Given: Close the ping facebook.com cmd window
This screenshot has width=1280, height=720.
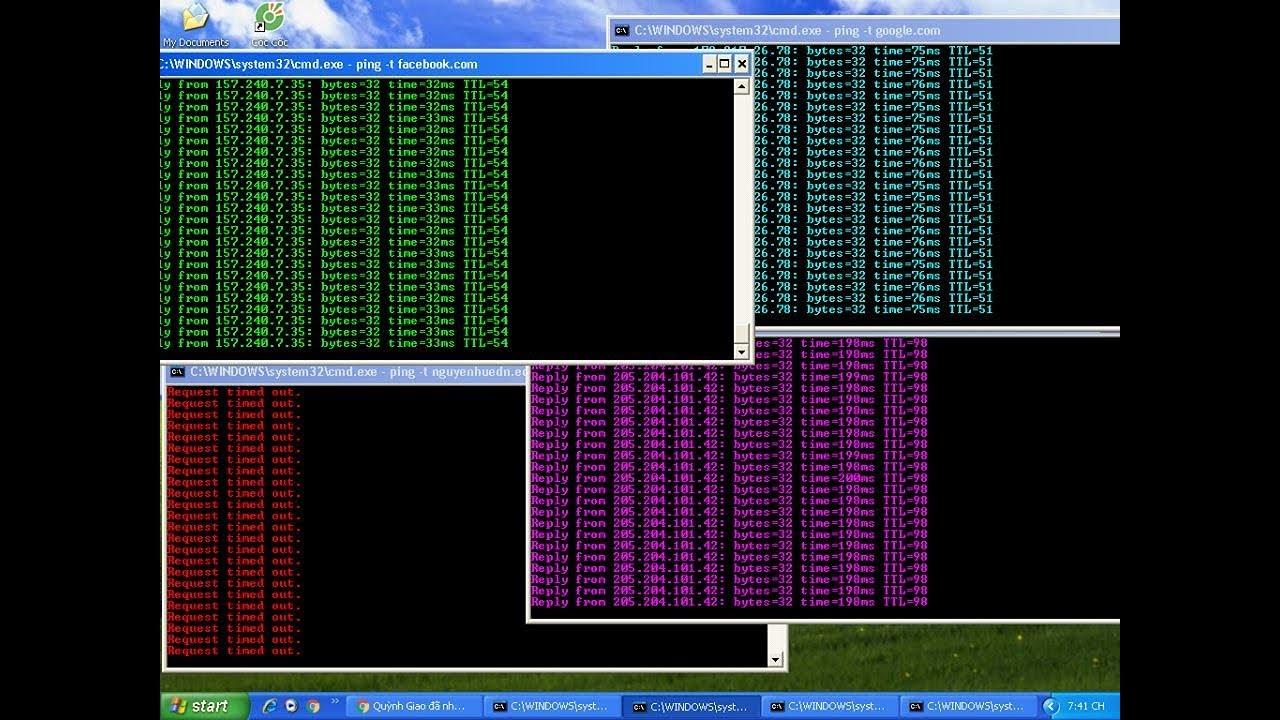Looking at the screenshot, I should click(741, 64).
